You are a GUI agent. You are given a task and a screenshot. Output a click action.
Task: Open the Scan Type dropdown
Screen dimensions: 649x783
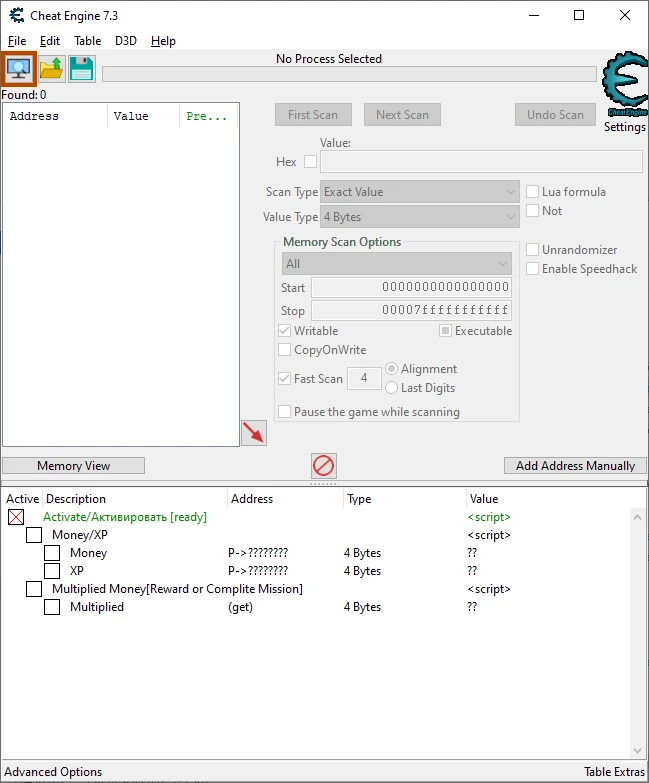pos(420,192)
